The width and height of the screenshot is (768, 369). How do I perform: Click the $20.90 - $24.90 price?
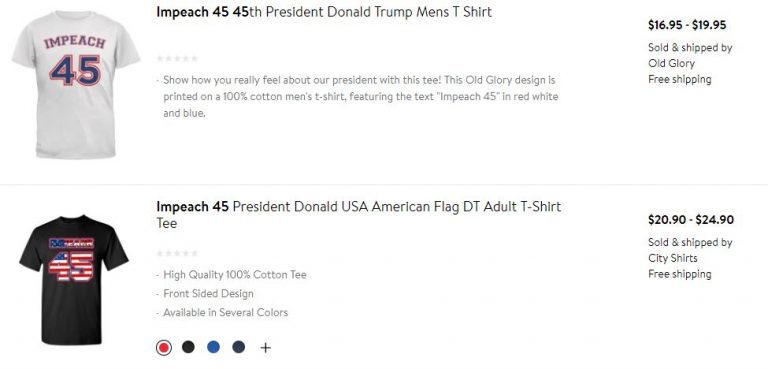pos(691,220)
